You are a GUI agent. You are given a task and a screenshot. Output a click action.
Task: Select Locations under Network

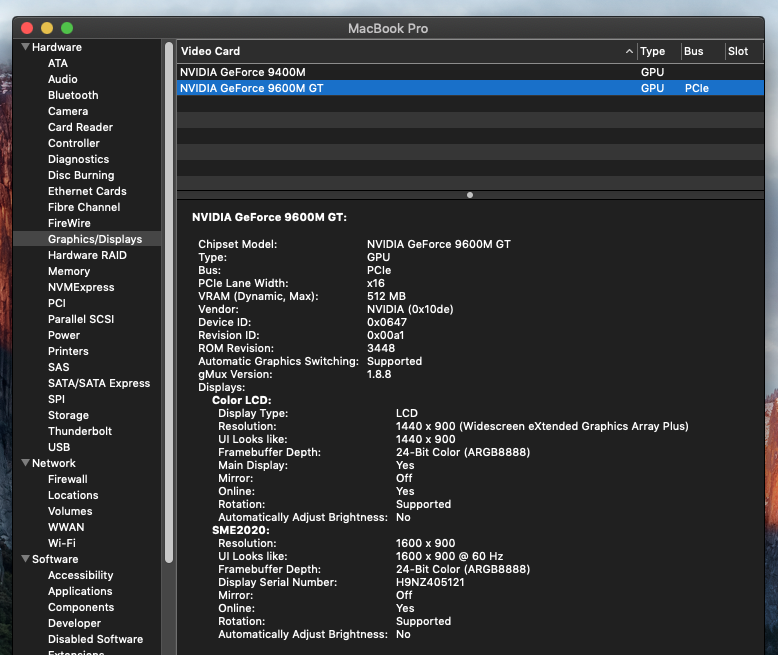(x=73, y=495)
